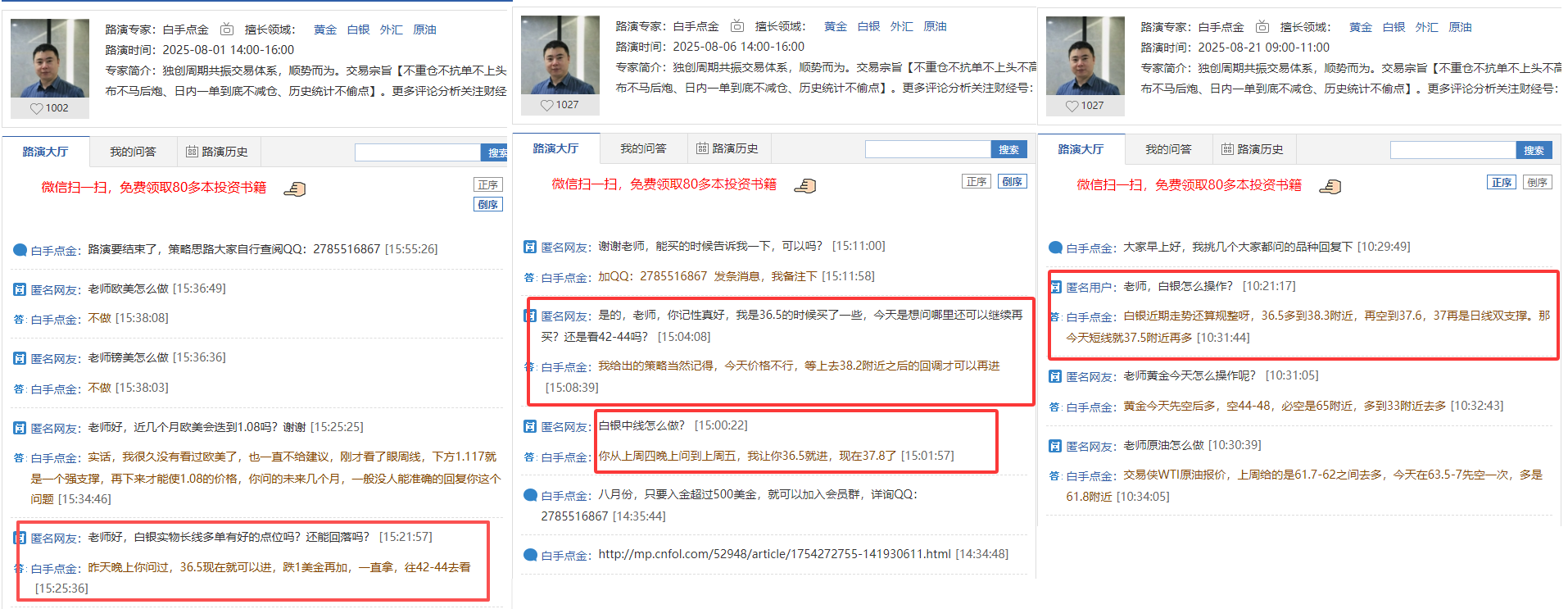Switch to 路演历史 tab in the 2025-08-06 panel
Screen dimensions: 1568x609
click(x=727, y=149)
